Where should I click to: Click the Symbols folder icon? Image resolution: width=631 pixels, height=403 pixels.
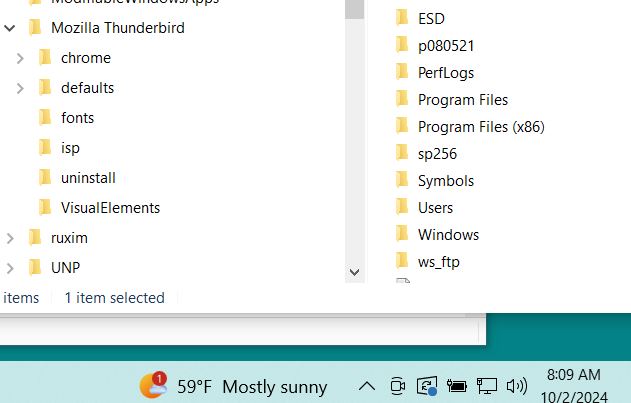(402, 180)
